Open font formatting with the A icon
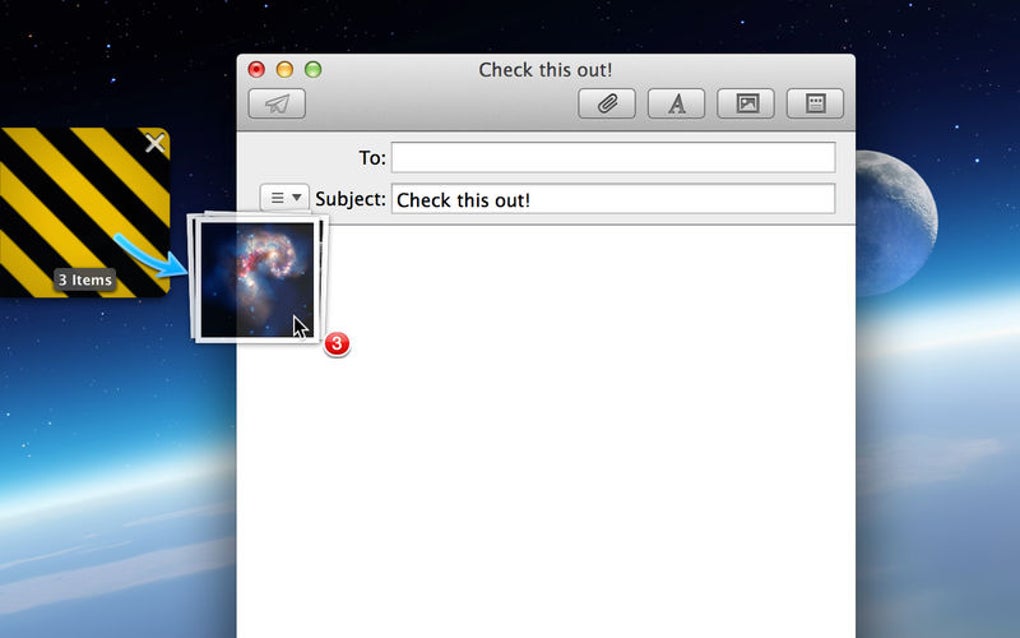The image size is (1020, 638). click(x=676, y=103)
